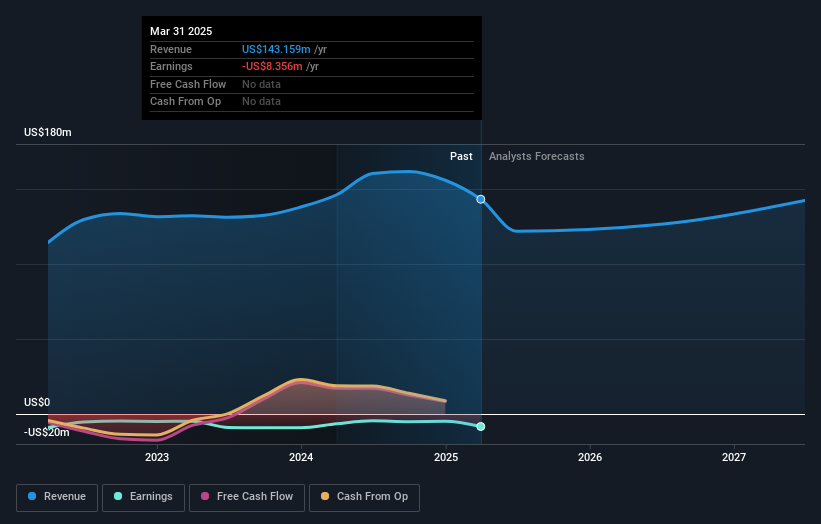The height and width of the screenshot is (524, 821).
Task: Click the Analysts Forecasts label
Action: (537, 157)
